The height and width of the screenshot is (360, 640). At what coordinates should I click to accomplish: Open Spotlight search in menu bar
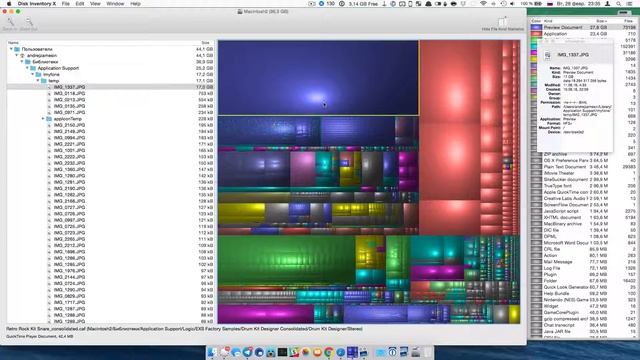click(619, 4)
